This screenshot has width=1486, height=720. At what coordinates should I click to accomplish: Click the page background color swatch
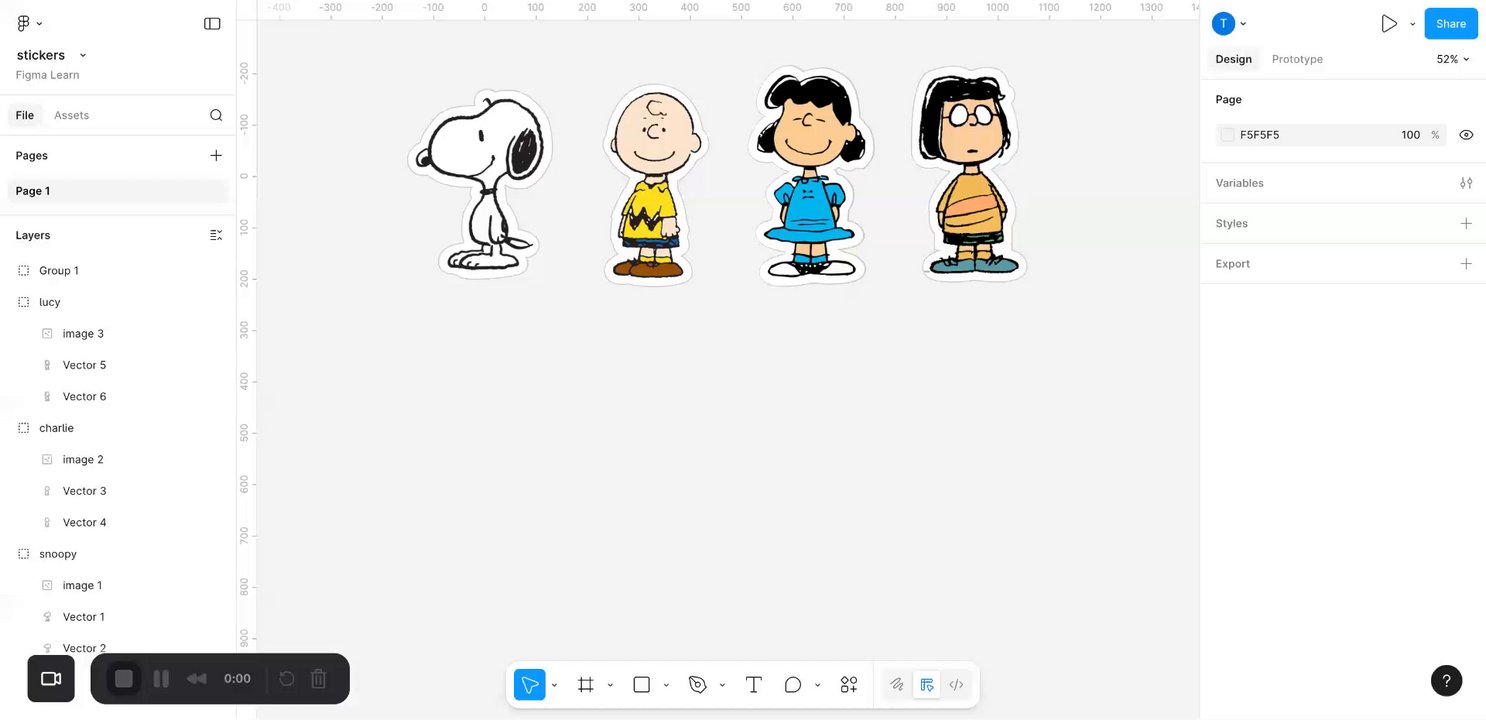coord(1227,135)
